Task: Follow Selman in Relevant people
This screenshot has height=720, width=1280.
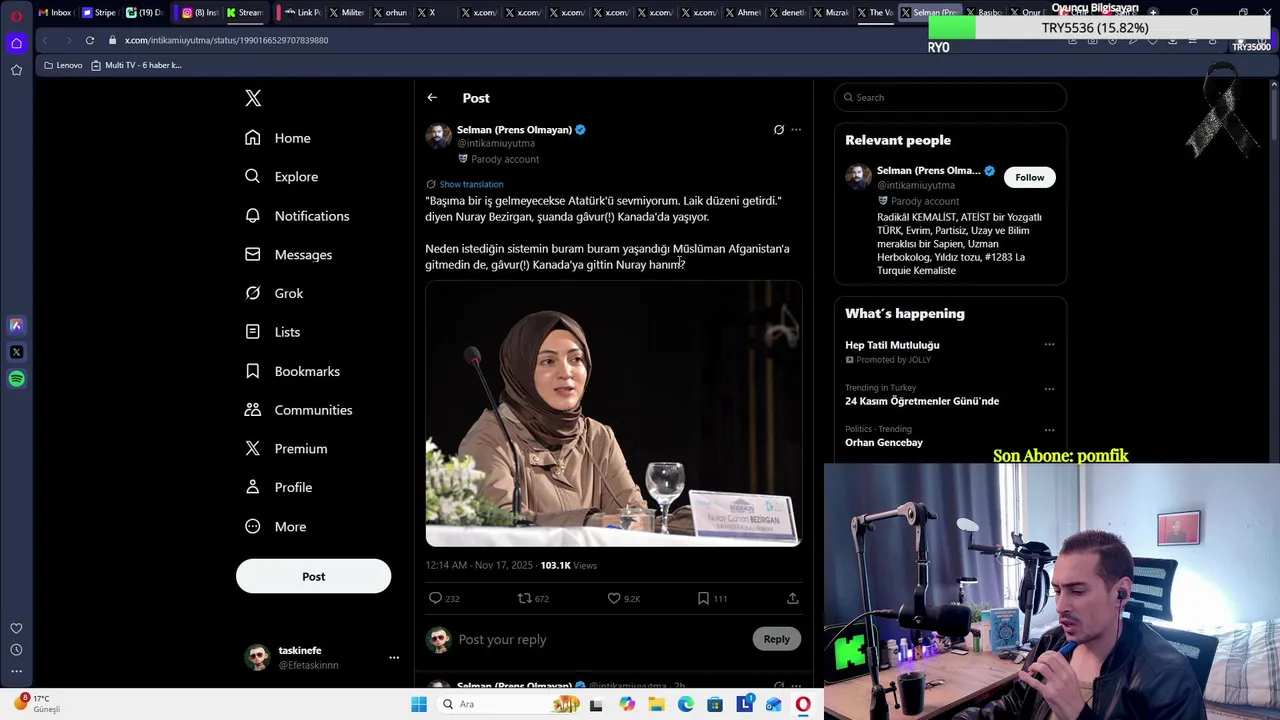Action: [x=1029, y=177]
